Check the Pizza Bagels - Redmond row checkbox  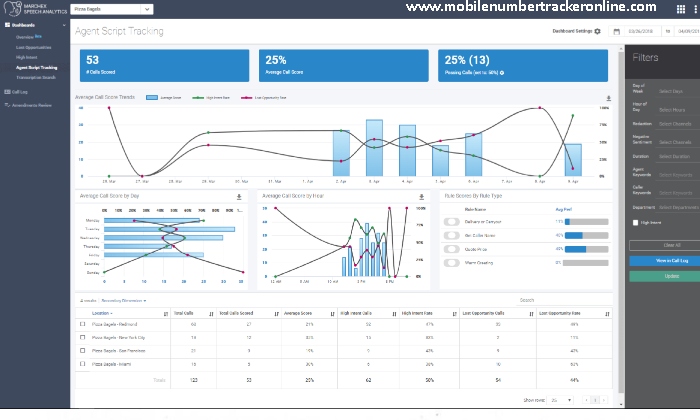coord(82,325)
